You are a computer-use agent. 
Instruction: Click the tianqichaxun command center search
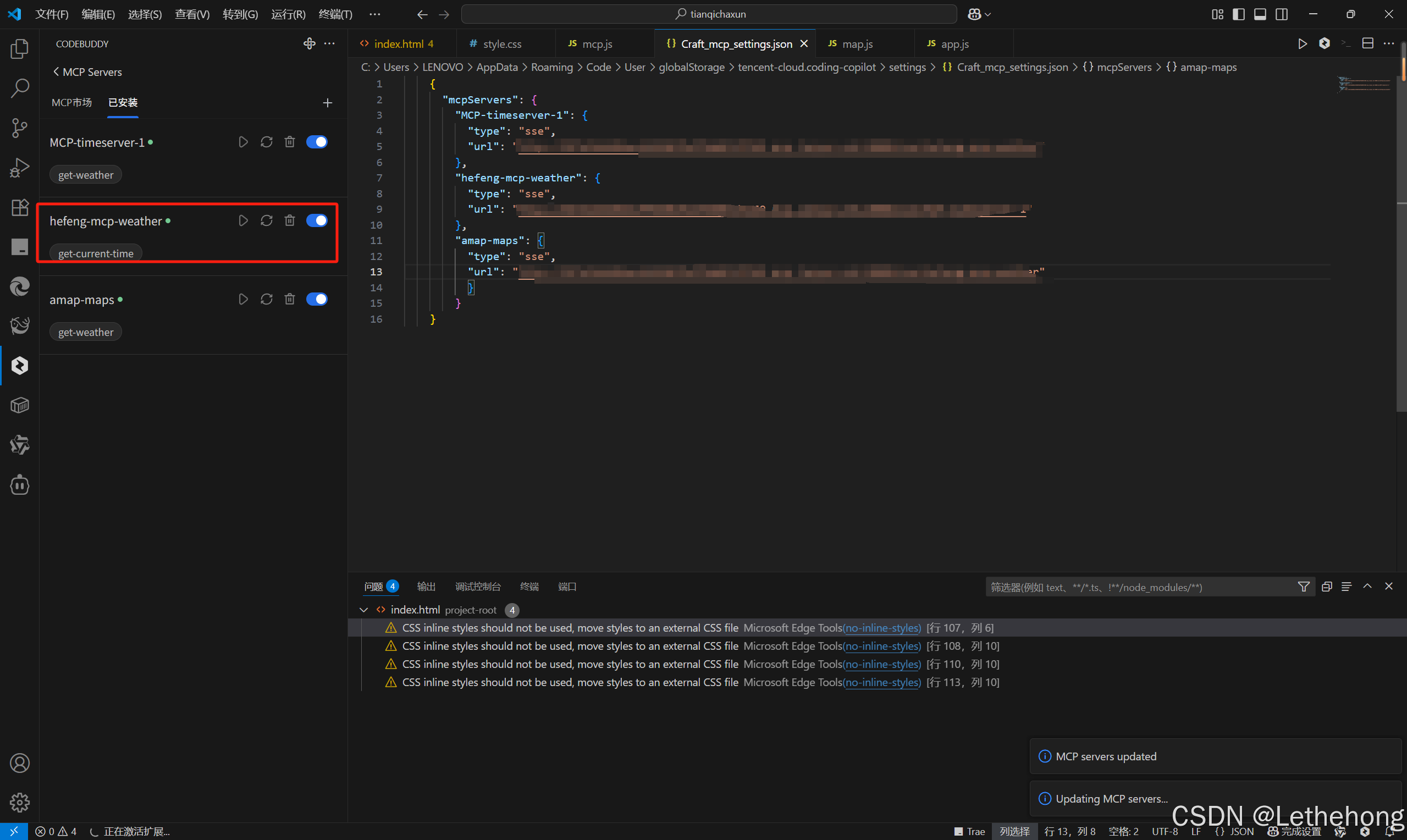point(709,14)
